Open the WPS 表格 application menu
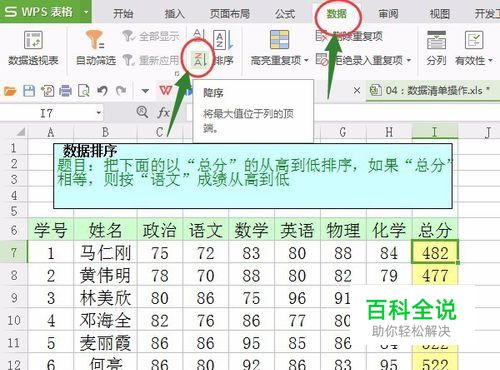Viewport: 500px width, 370px height. pyautogui.click(x=46, y=12)
